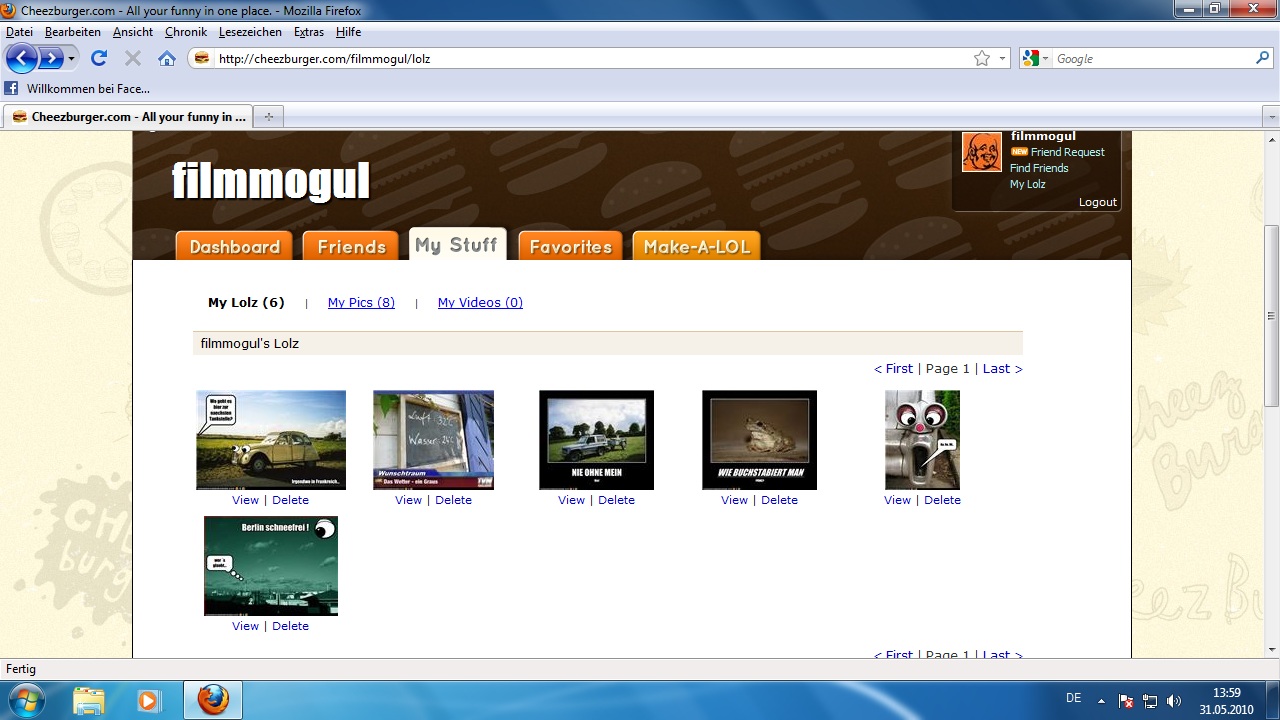Viewport: 1280px width, 720px height.
Task: Open the list all tabs dropdown
Action: [x=1271, y=117]
